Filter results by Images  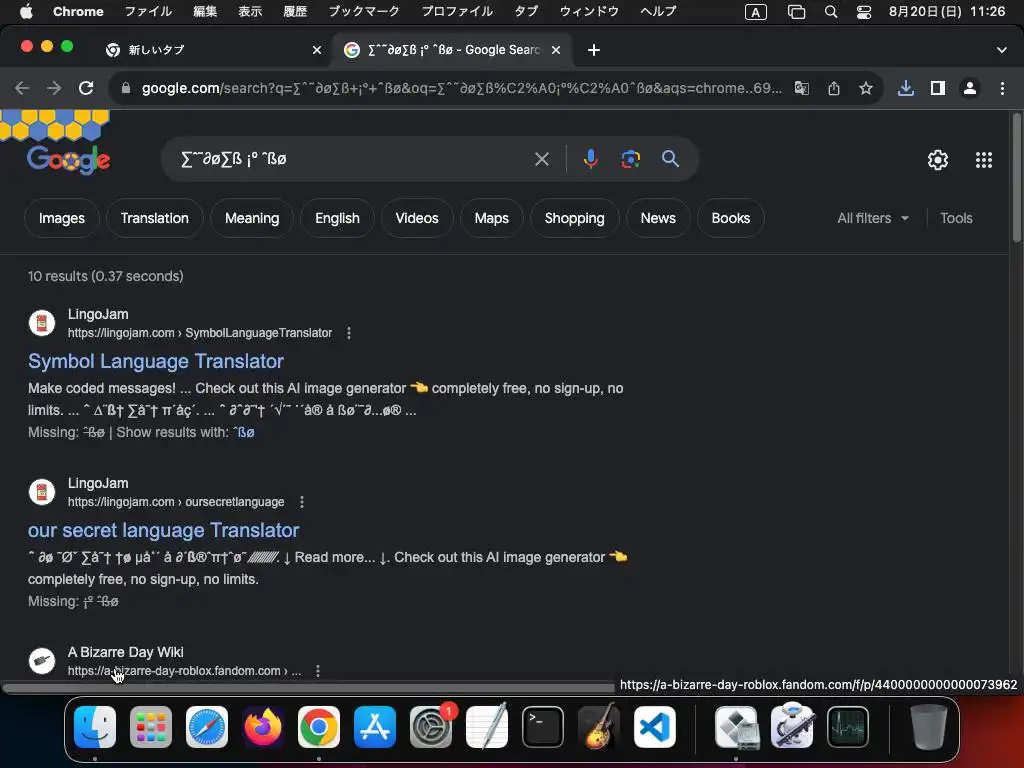coord(61,218)
